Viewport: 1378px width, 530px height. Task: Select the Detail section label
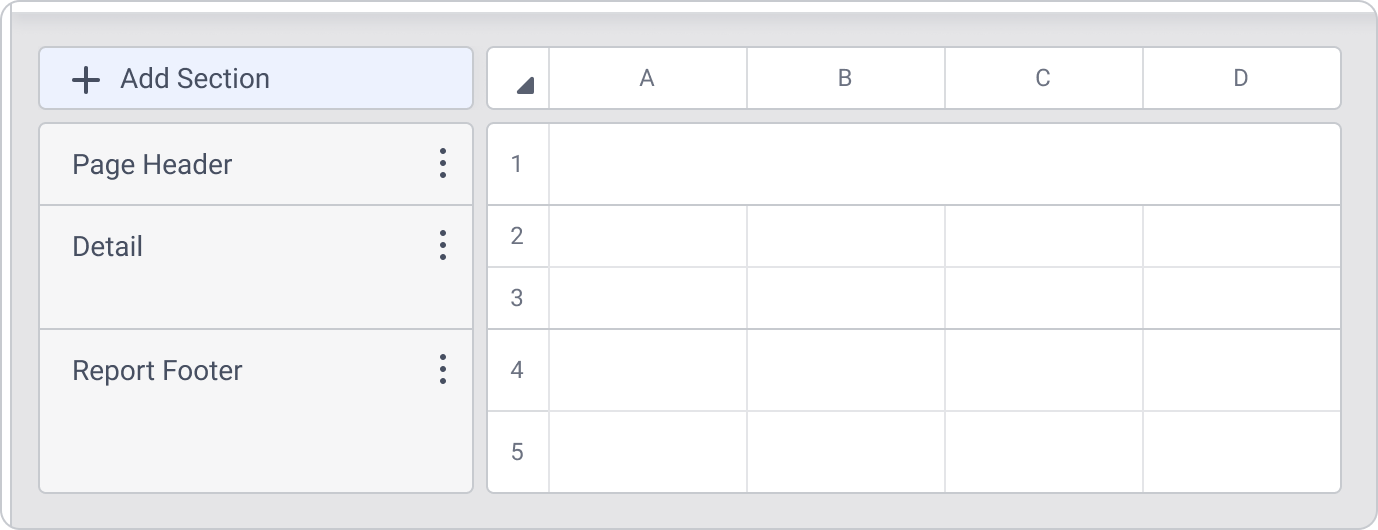[x=108, y=246]
